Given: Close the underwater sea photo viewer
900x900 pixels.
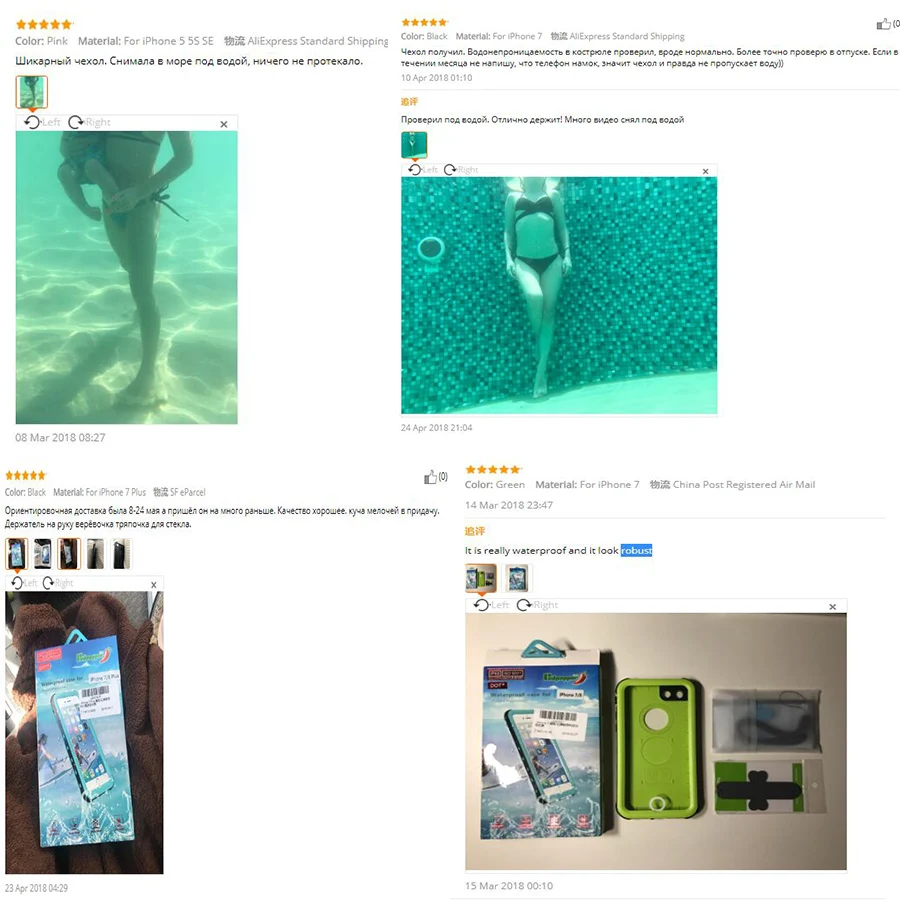Looking at the screenshot, I should [224, 124].
